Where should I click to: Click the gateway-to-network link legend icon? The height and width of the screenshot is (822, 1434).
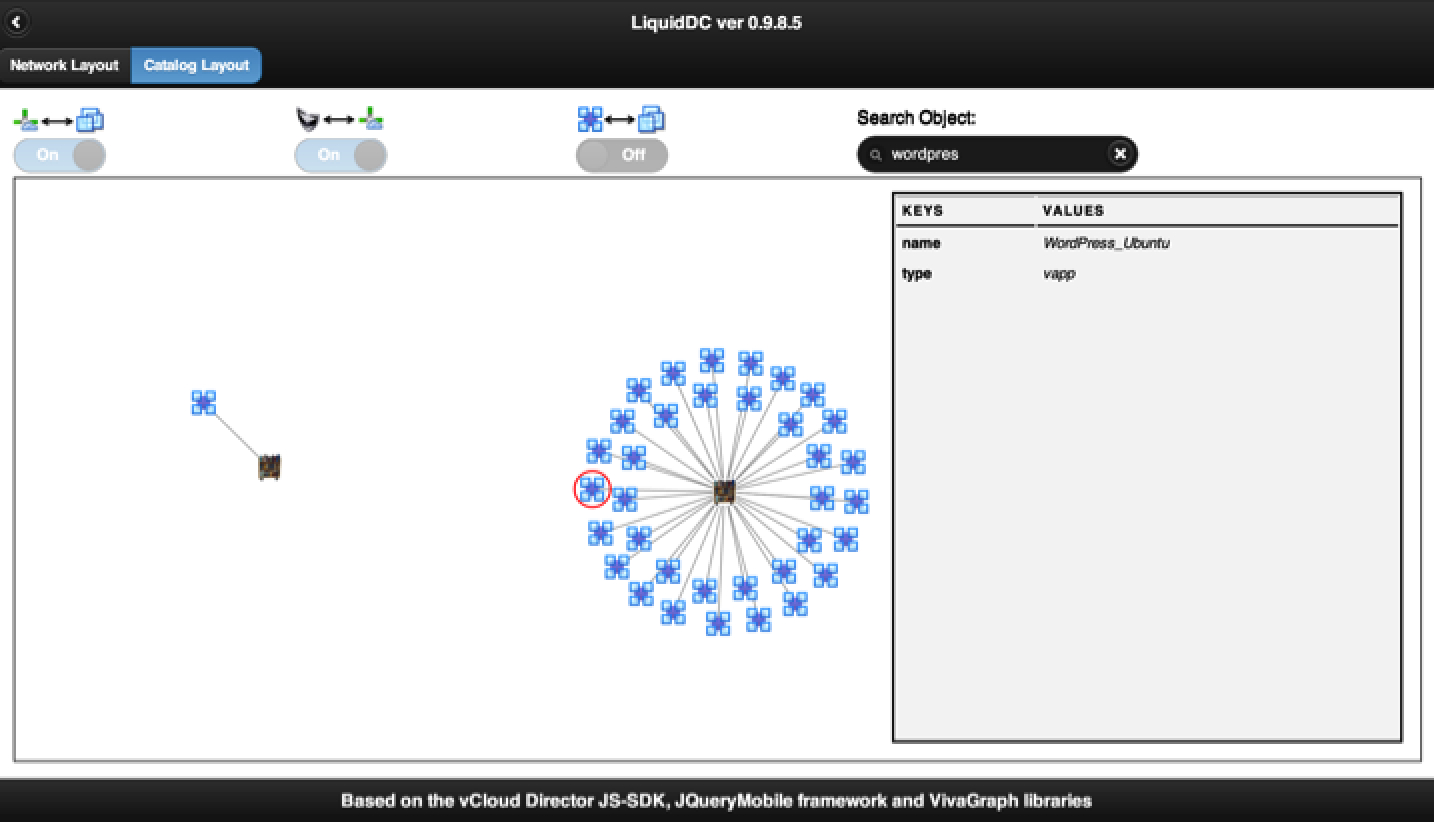[x=340, y=120]
